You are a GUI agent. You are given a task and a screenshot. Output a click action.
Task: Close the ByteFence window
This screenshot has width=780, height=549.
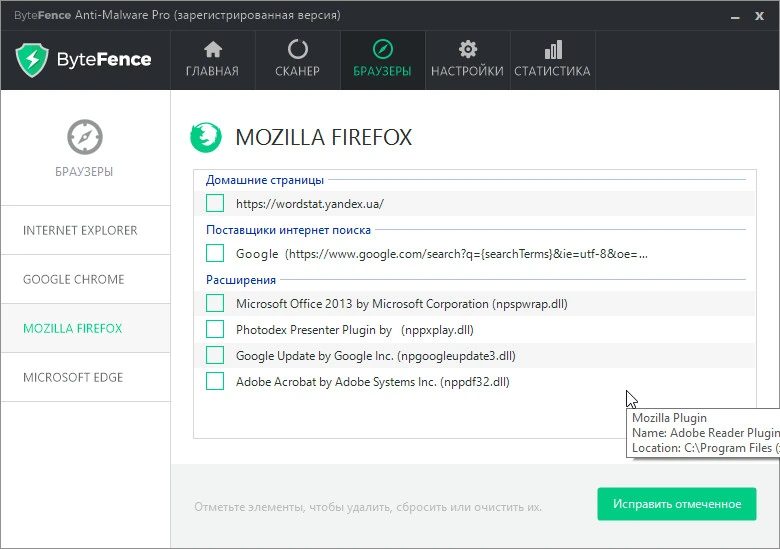pos(759,16)
